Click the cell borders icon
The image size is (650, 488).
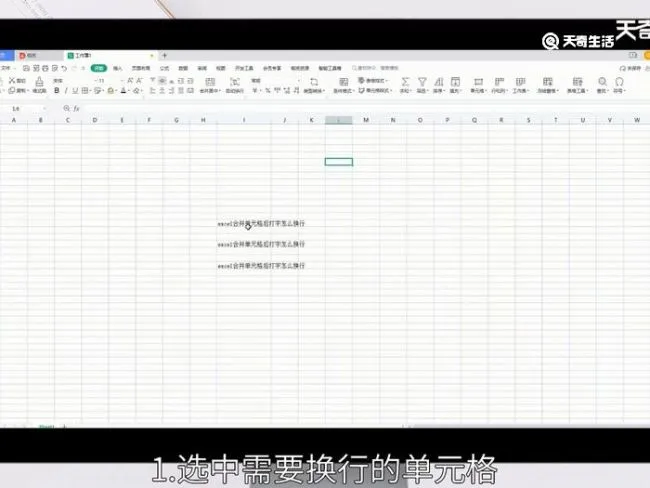85,90
